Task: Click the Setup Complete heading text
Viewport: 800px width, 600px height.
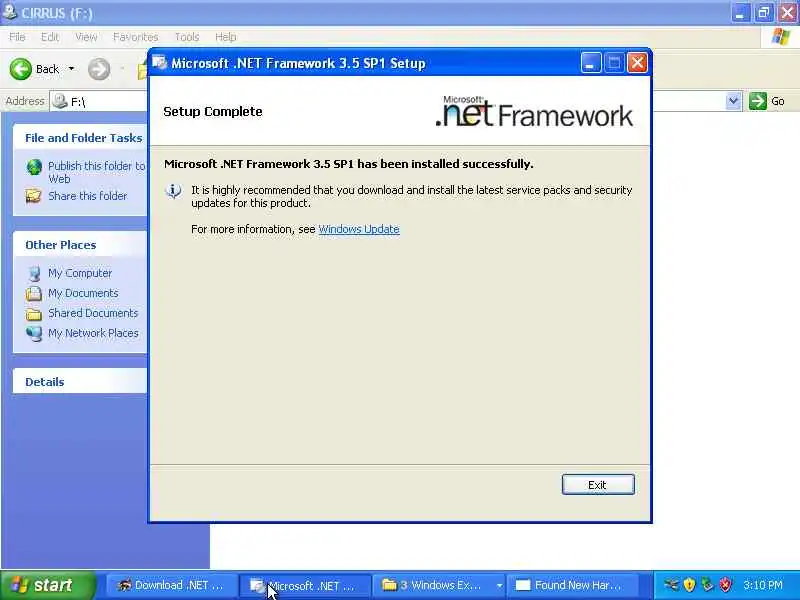Action: click(213, 111)
